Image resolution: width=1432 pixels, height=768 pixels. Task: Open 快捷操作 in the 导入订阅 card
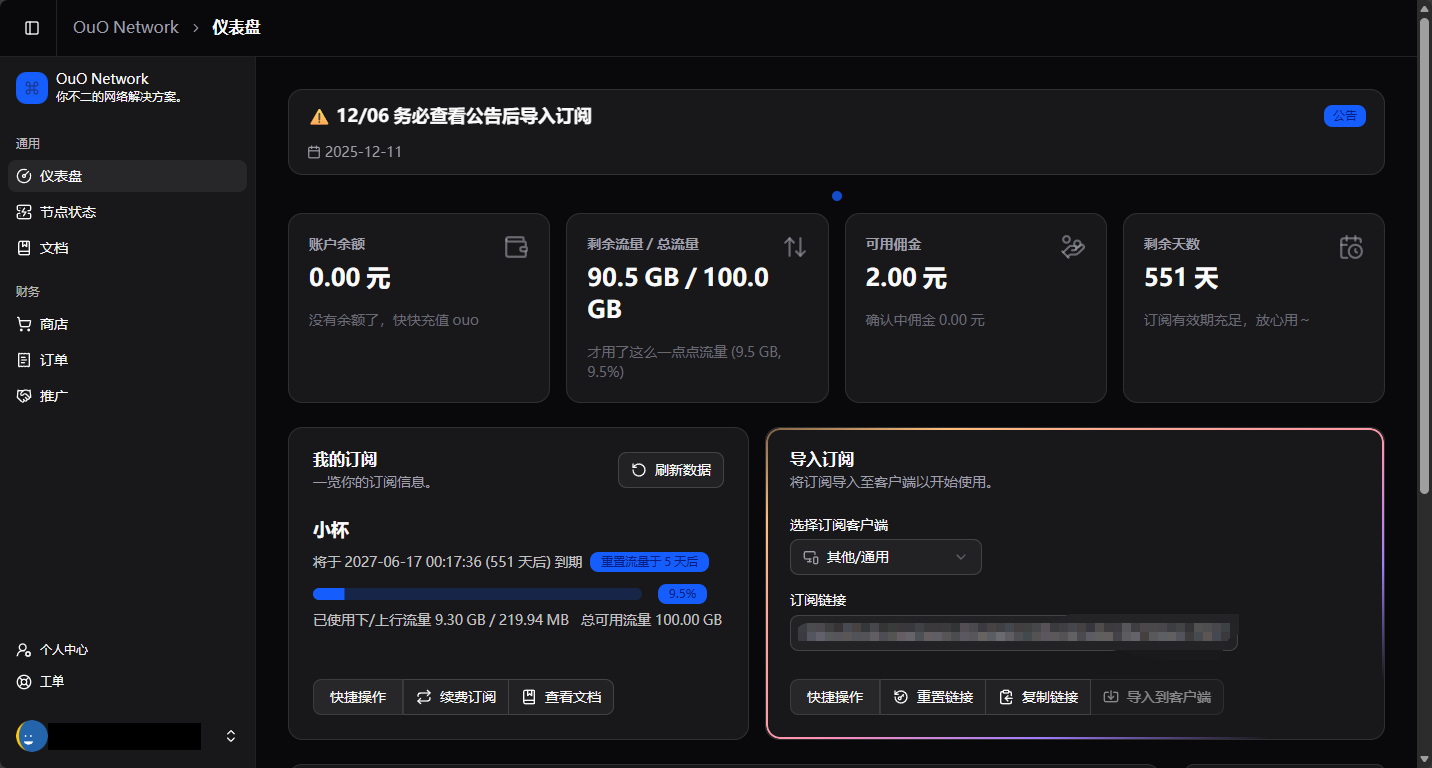[x=835, y=697]
